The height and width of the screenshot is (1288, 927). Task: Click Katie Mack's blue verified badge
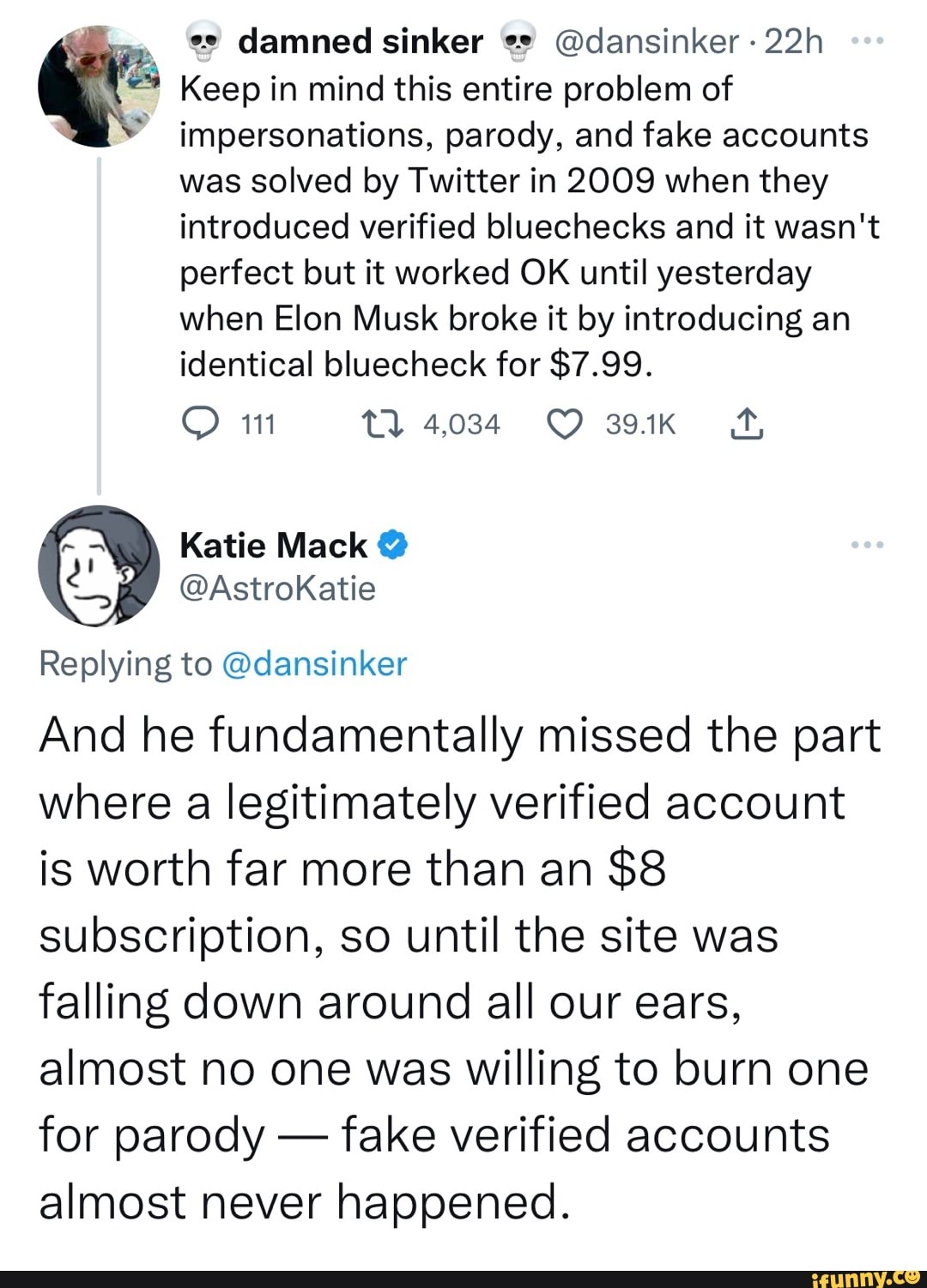click(x=391, y=546)
